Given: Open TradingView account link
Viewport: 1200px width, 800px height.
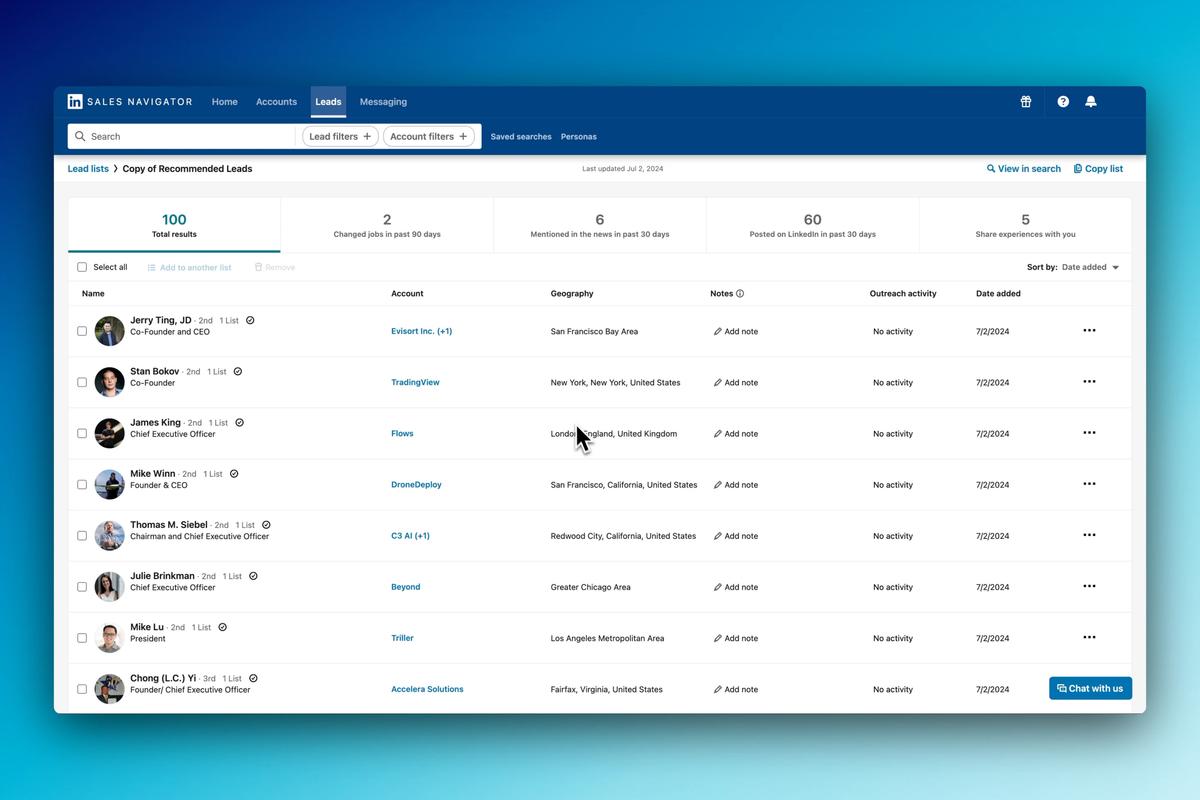Looking at the screenshot, I should coord(415,382).
